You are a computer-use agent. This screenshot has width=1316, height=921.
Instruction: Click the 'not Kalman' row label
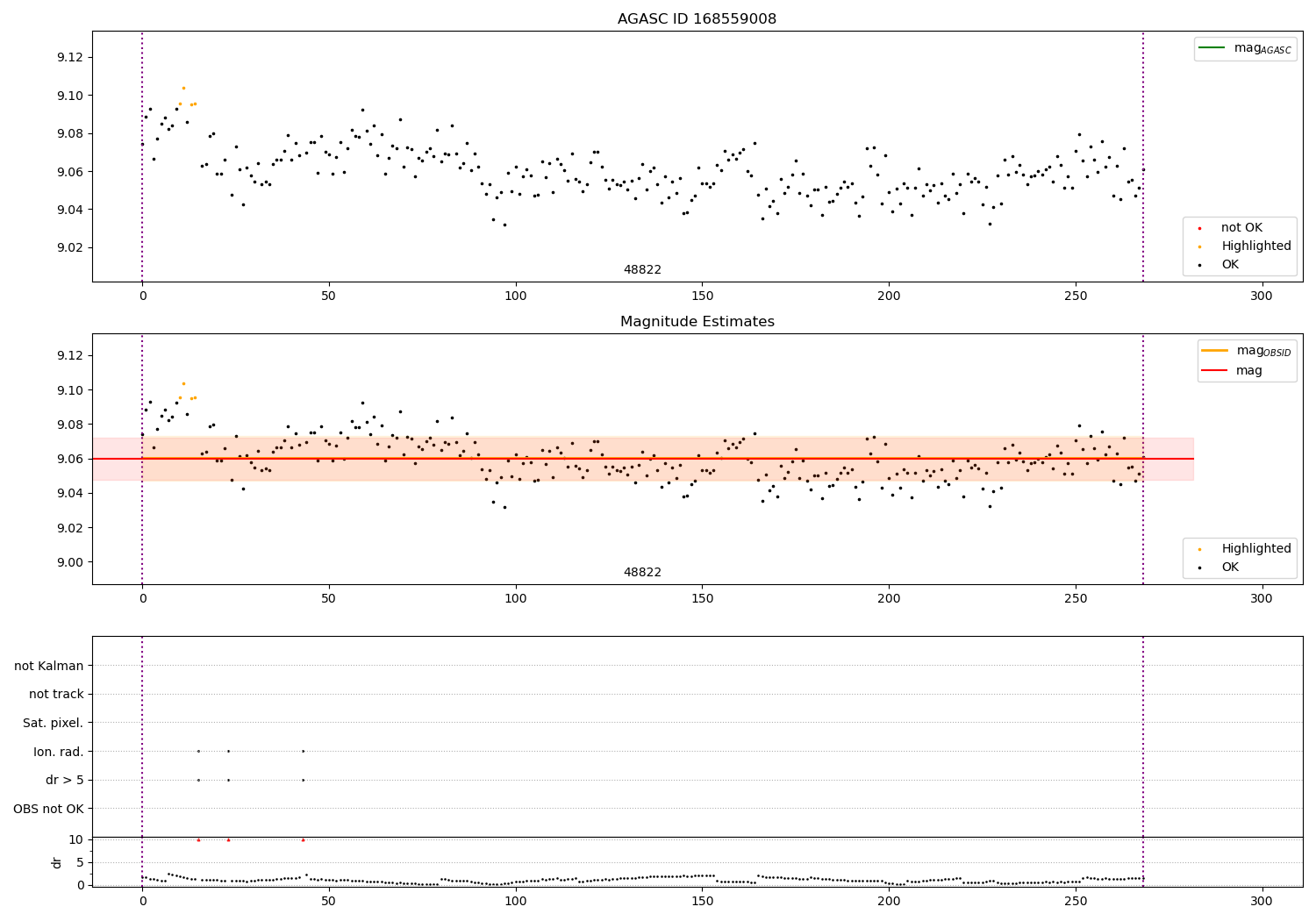pyautogui.click(x=49, y=667)
